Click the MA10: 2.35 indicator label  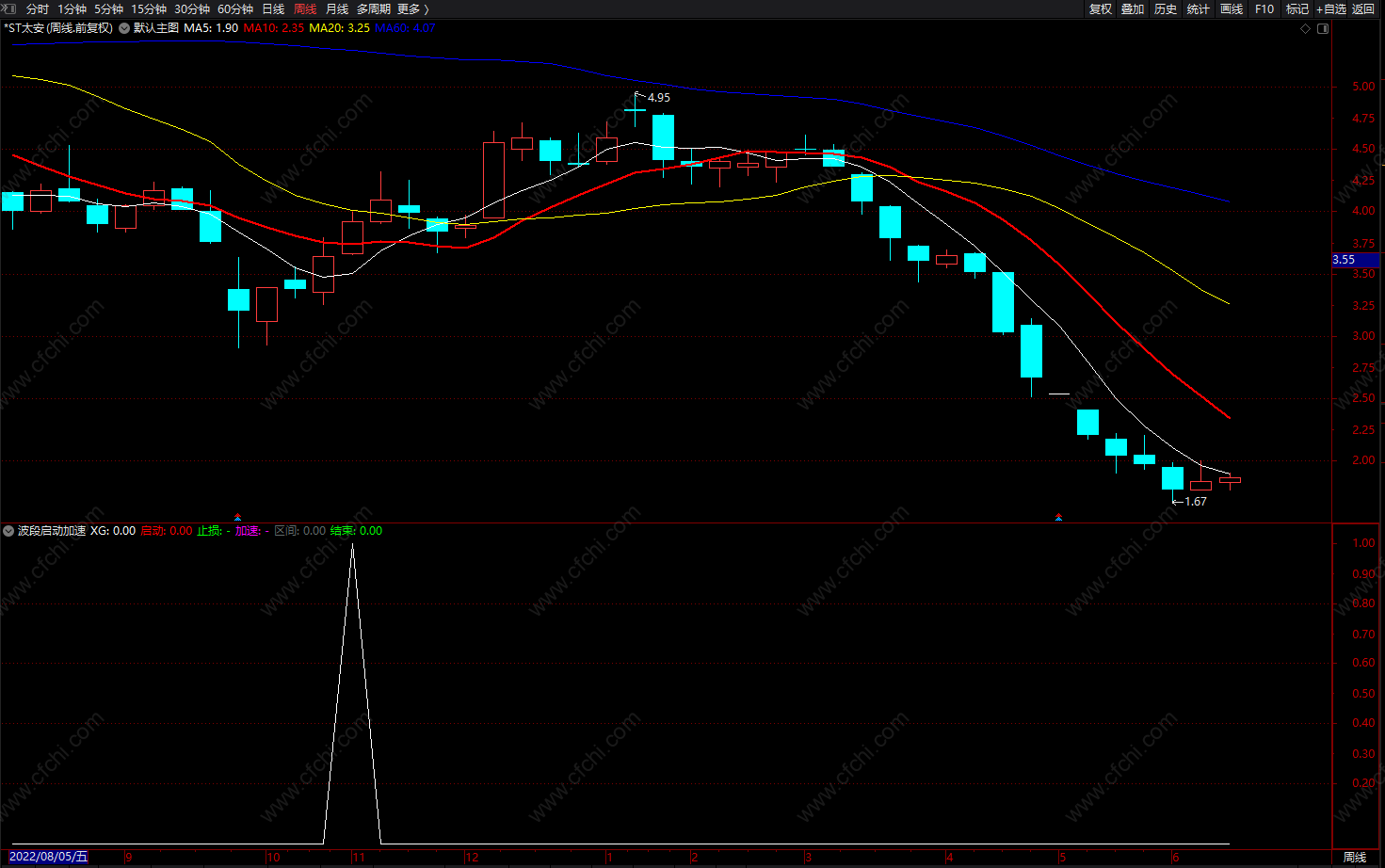click(274, 28)
